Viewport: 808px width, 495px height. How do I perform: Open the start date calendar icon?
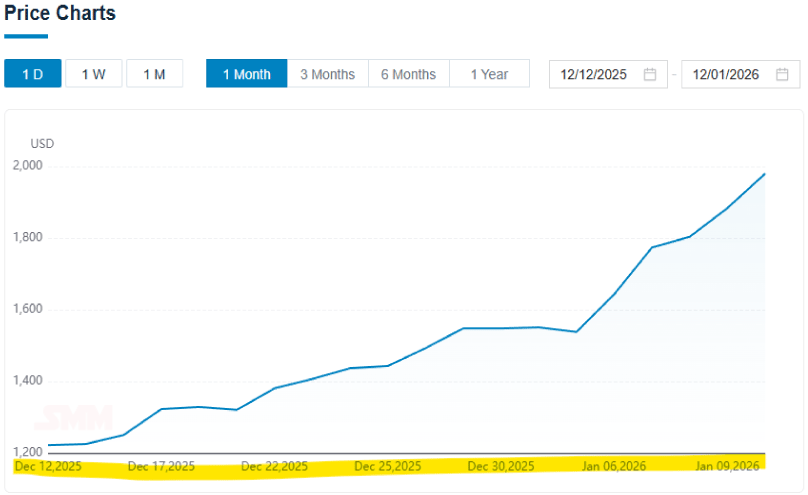pyautogui.click(x=650, y=75)
